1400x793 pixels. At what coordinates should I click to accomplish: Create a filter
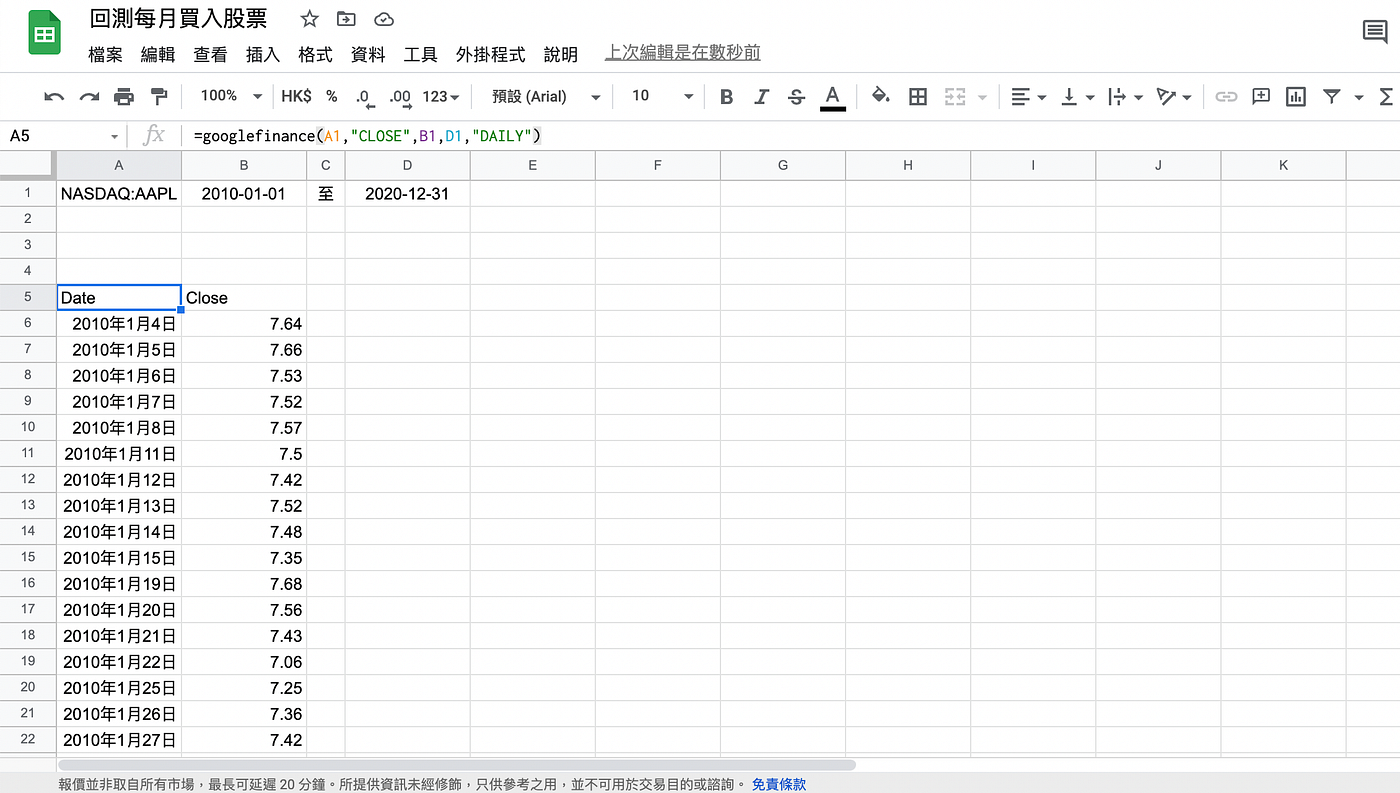pos(1331,97)
